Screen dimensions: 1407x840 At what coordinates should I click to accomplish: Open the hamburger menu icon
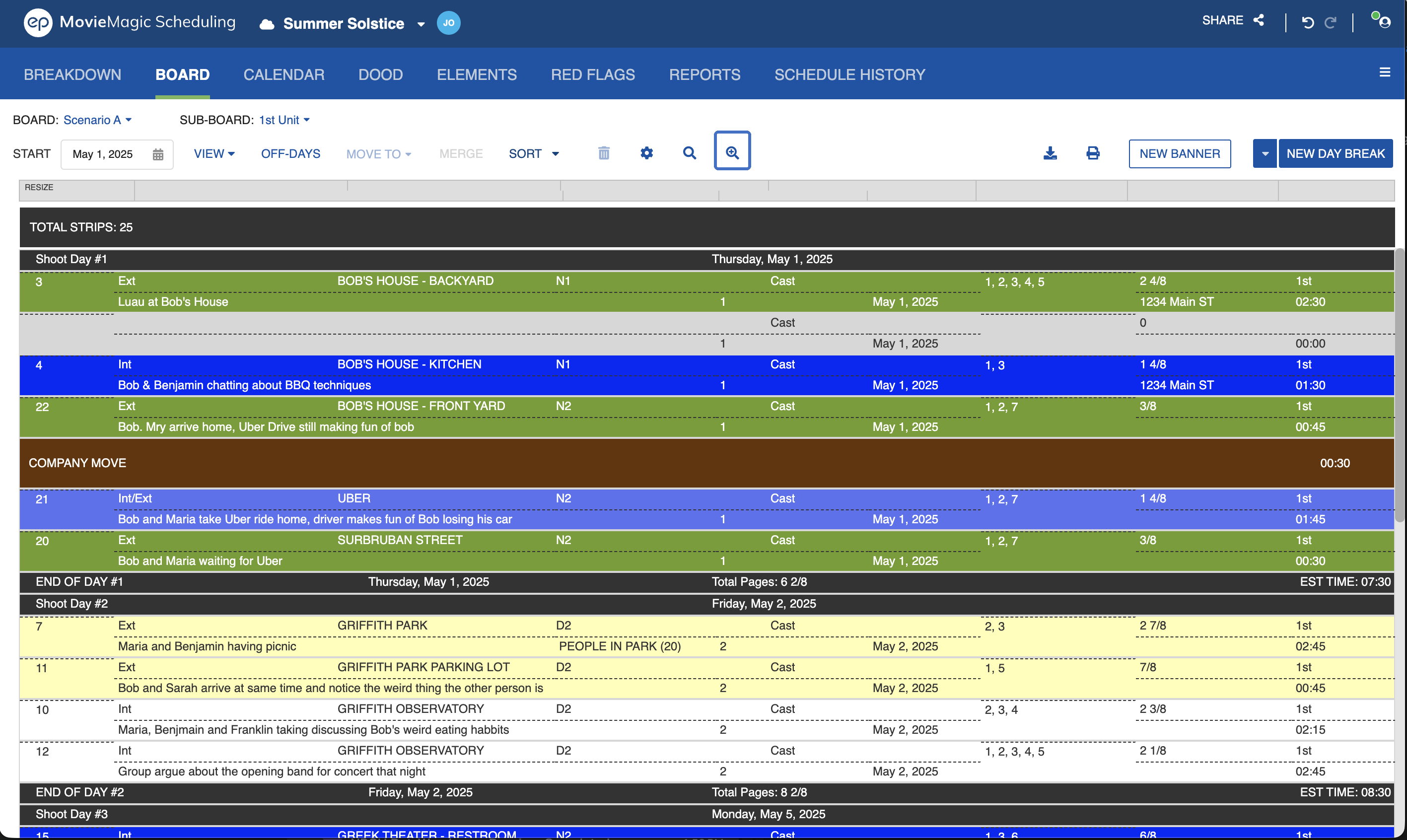[1385, 72]
